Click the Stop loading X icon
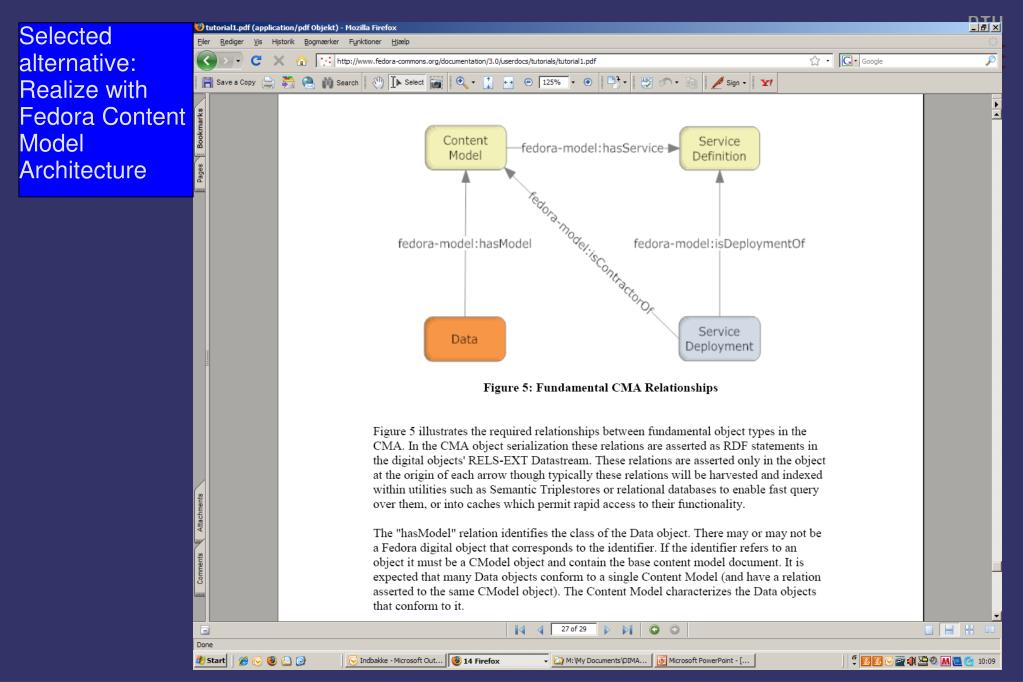The image size is (1023, 682). (x=279, y=61)
